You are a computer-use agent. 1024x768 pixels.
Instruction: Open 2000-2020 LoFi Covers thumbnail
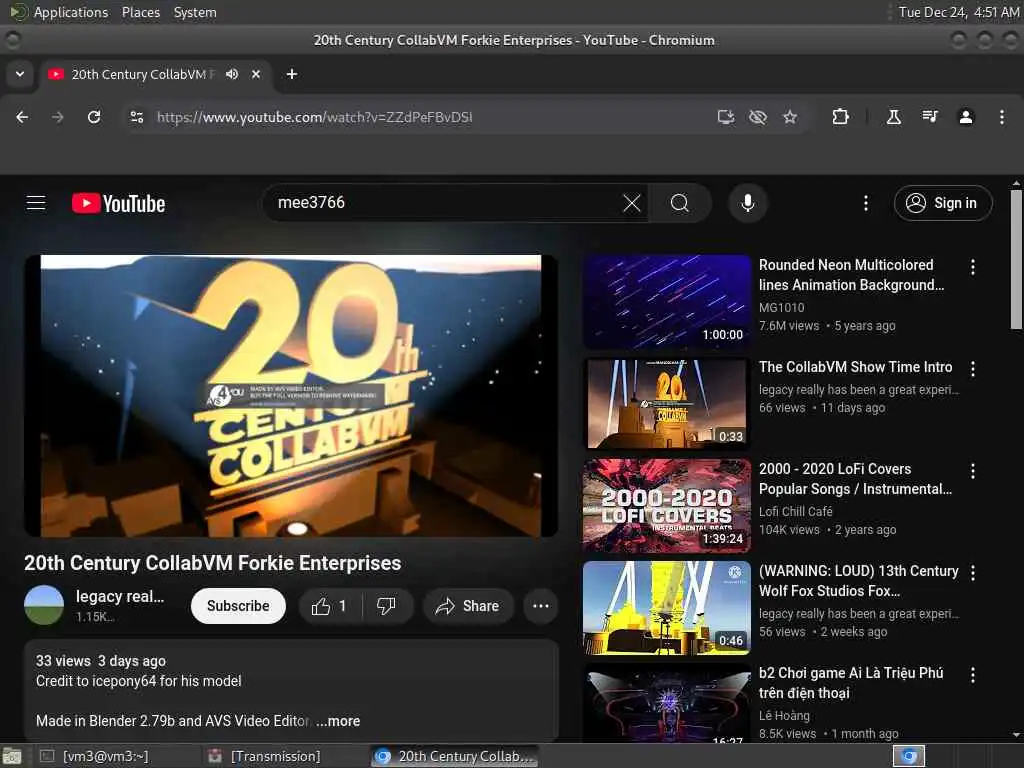pyautogui.click(x=667, y=505)
